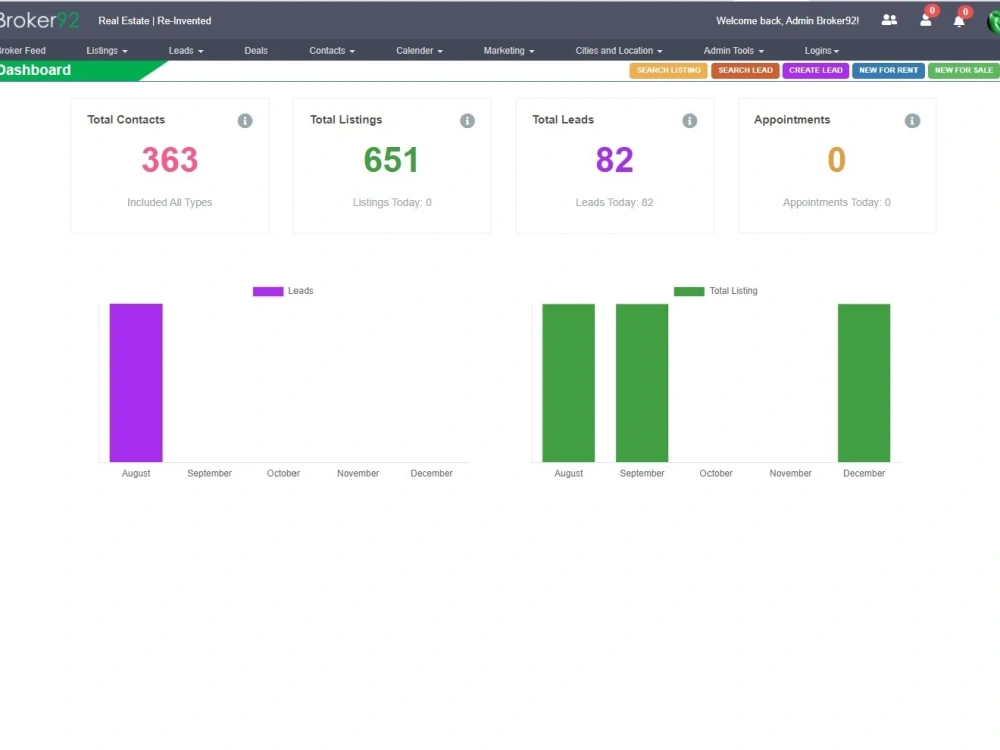Show info for Total Listings card
Screen dimensions: 1000x750
[x=467, y=121]
